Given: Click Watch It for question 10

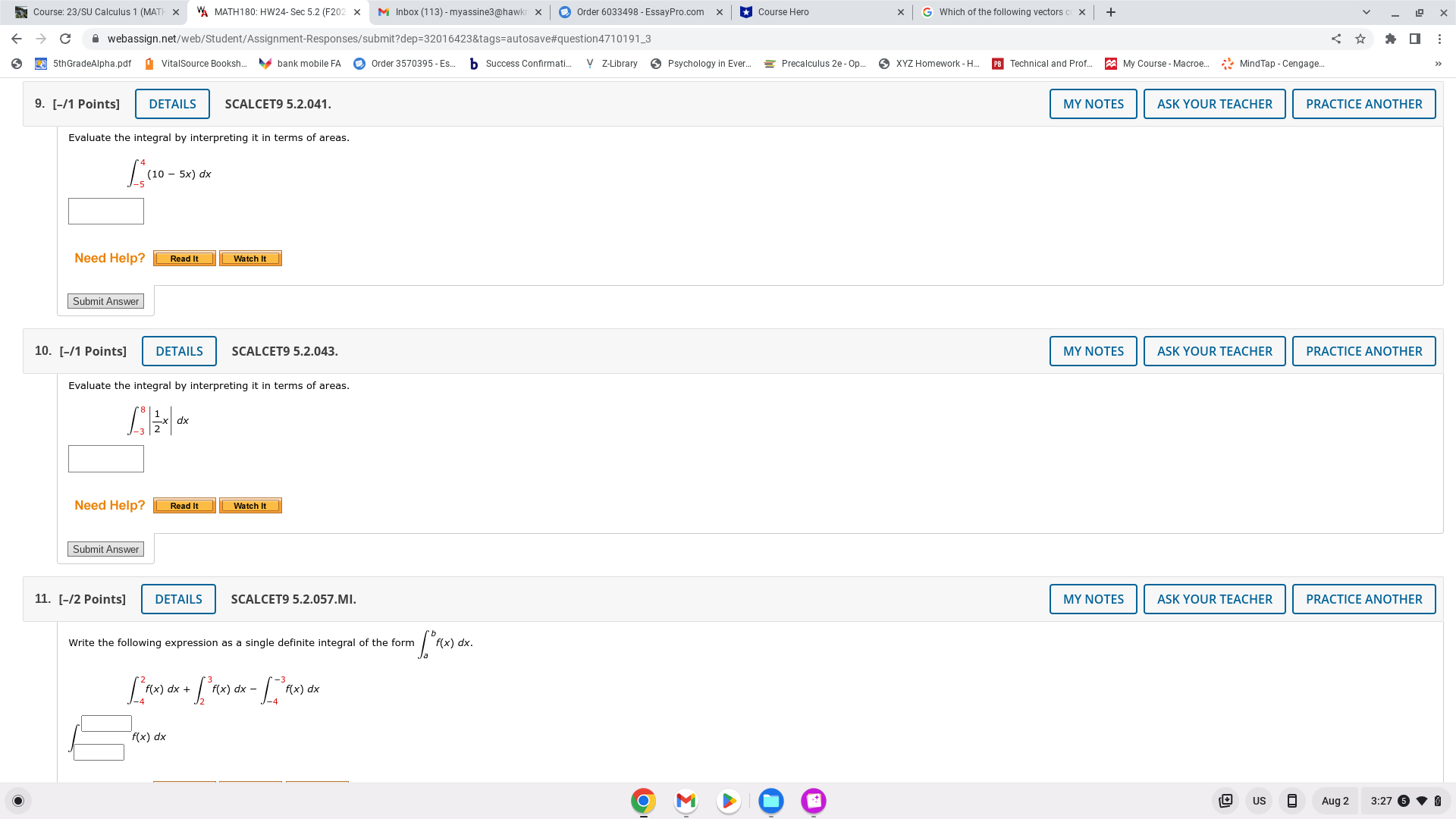Looking at the screenshot, I should [250, 505].
